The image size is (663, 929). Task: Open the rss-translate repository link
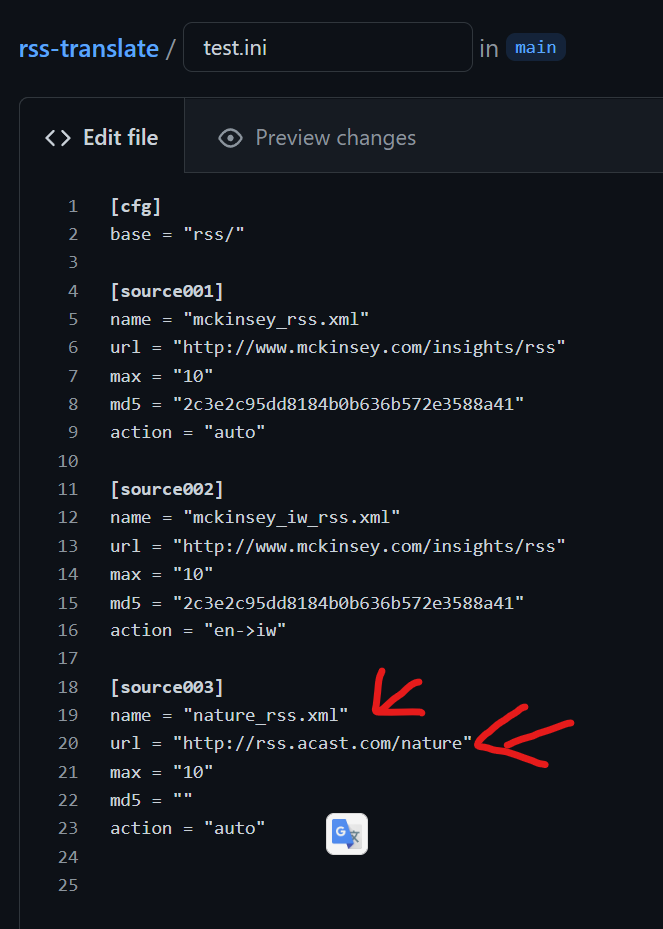(89, 48)
